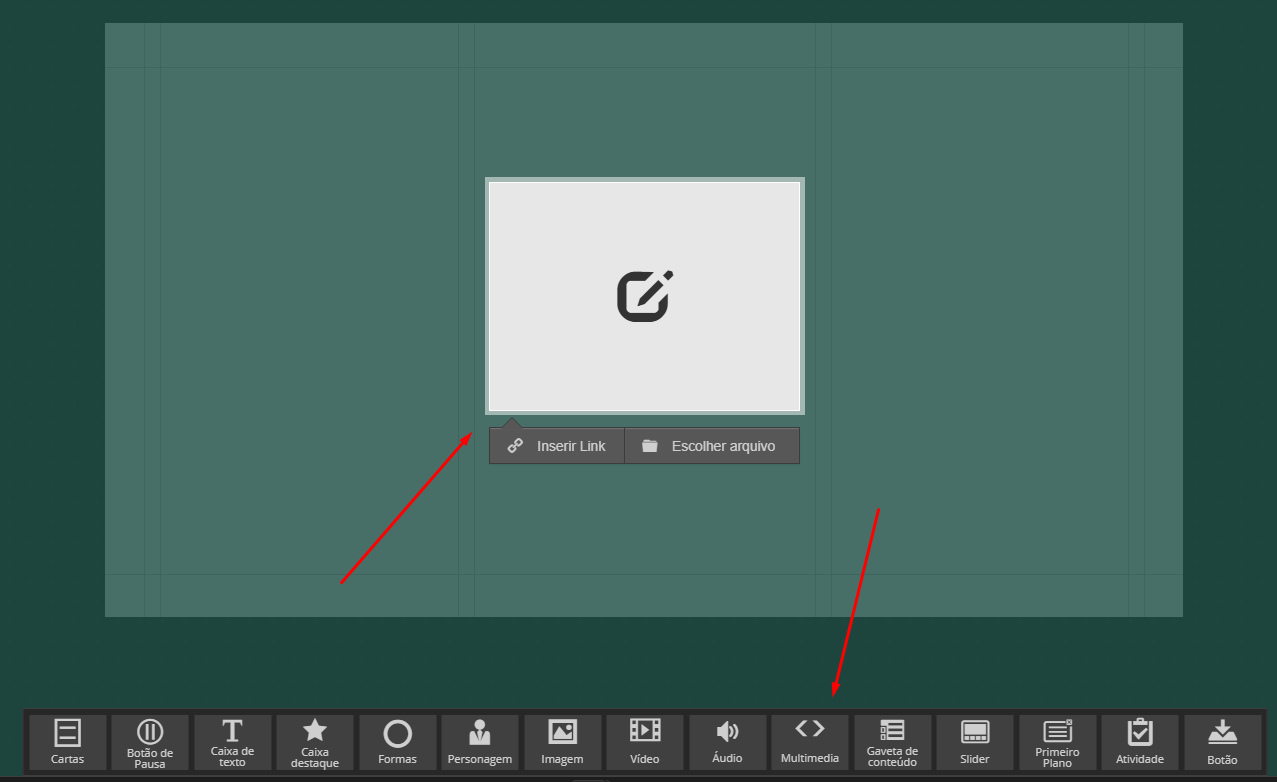Insert a Caixa de texto
Viewport: 1277px width, 782px height.
pyautogui.click(x=232, y=742)
